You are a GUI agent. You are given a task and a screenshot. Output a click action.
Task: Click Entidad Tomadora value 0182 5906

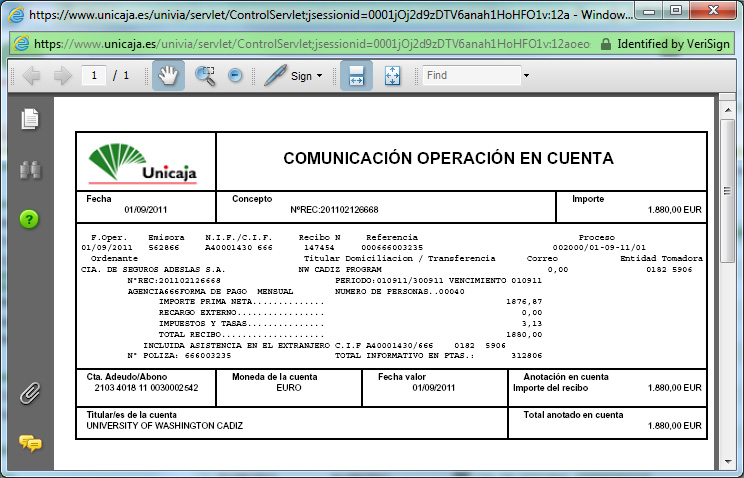669,270
